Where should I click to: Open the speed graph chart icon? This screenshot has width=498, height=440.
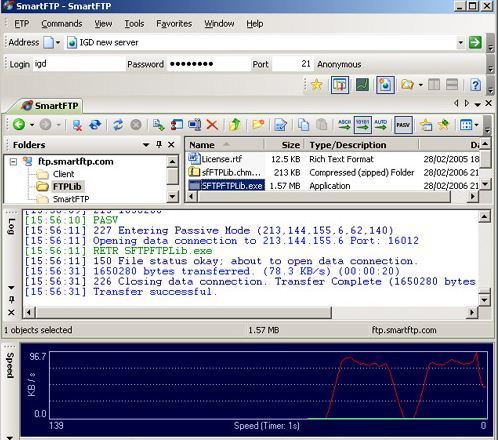pyautogui.click(x=362, y=85)
